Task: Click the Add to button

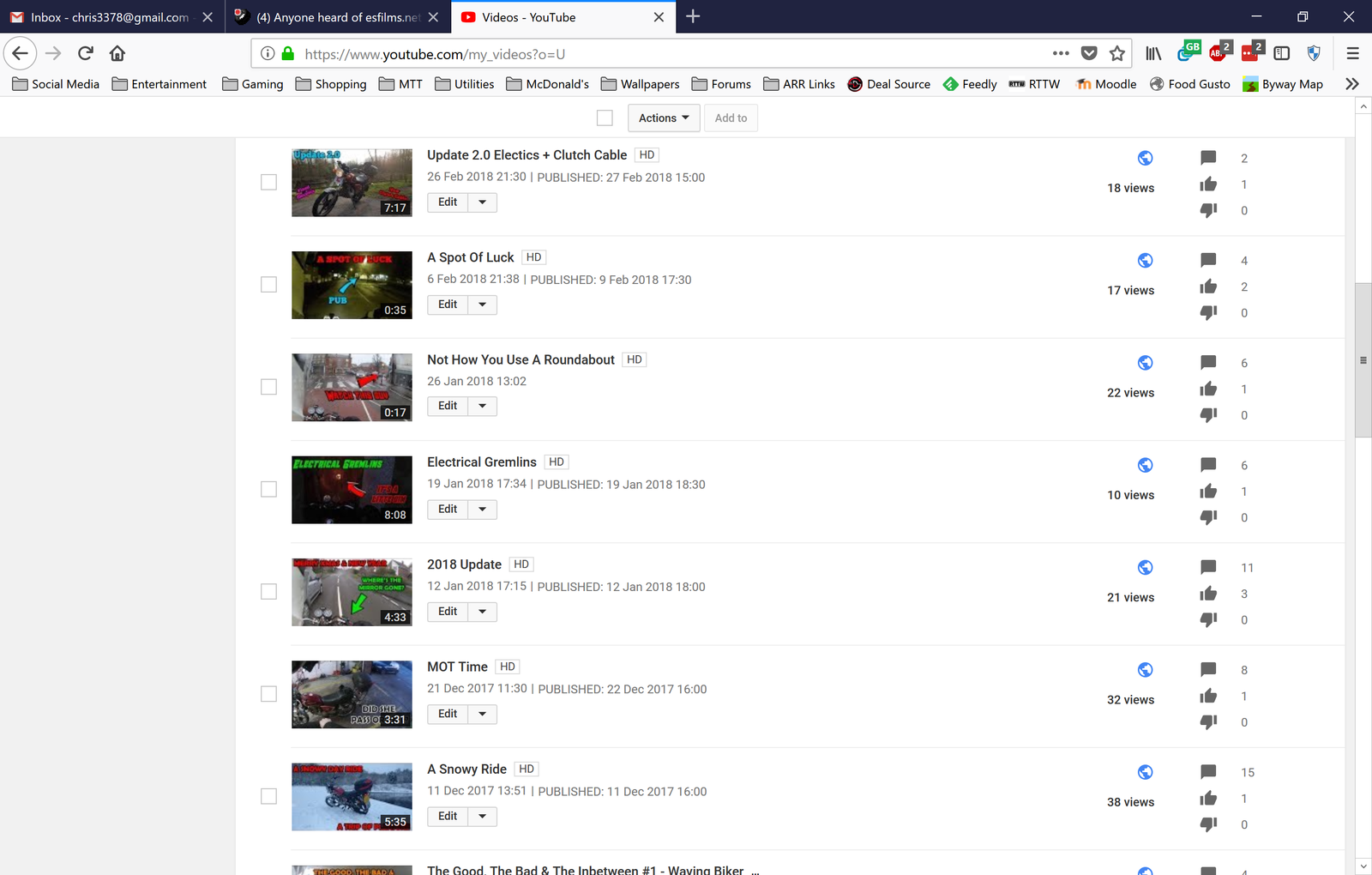Action: [x=731, y=118]
